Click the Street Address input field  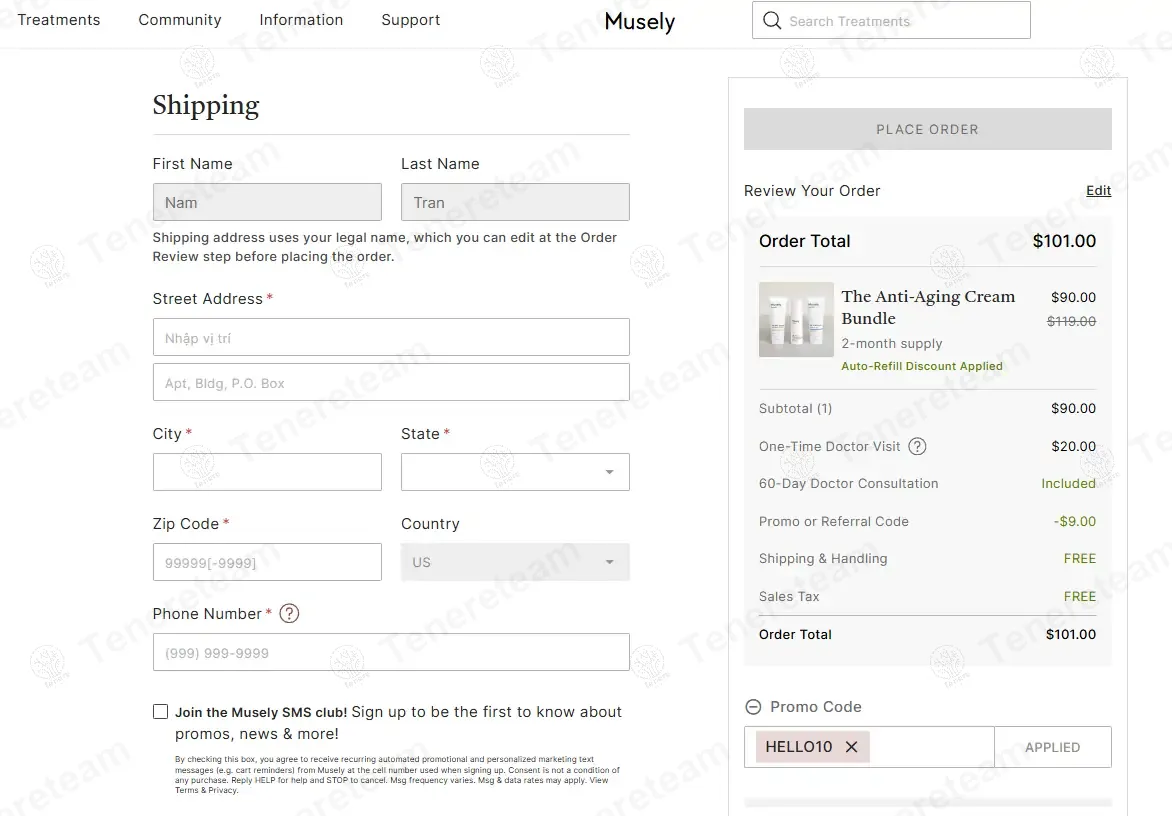(x=391, y=338)
